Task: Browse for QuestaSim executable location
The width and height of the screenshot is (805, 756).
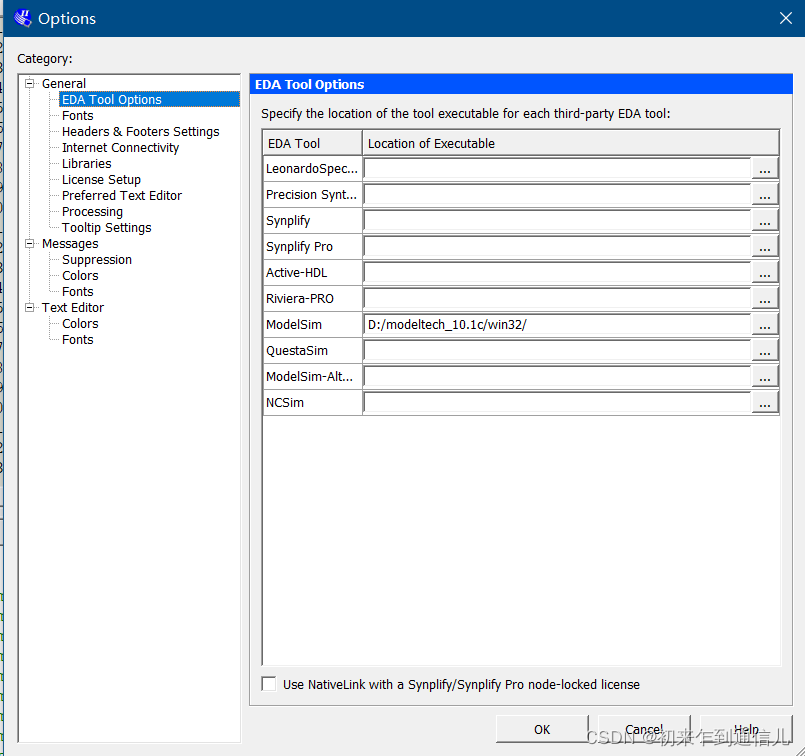Action: coord(764,351)
